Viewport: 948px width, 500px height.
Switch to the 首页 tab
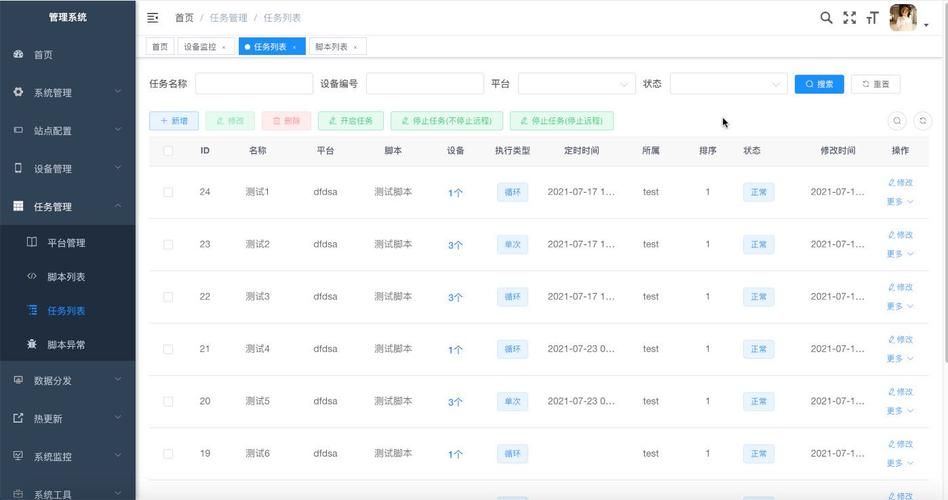pyautogui.click(x=160, y=47)
